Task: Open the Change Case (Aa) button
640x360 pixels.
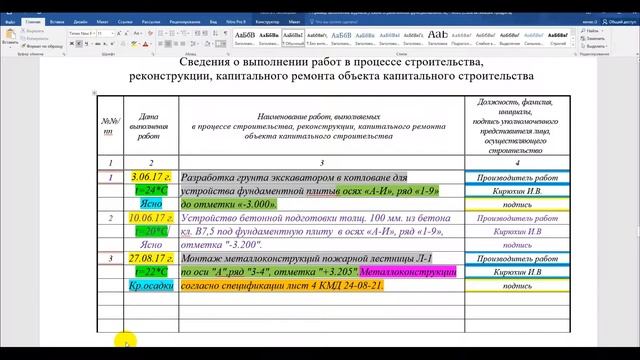Action: (138, 33)
